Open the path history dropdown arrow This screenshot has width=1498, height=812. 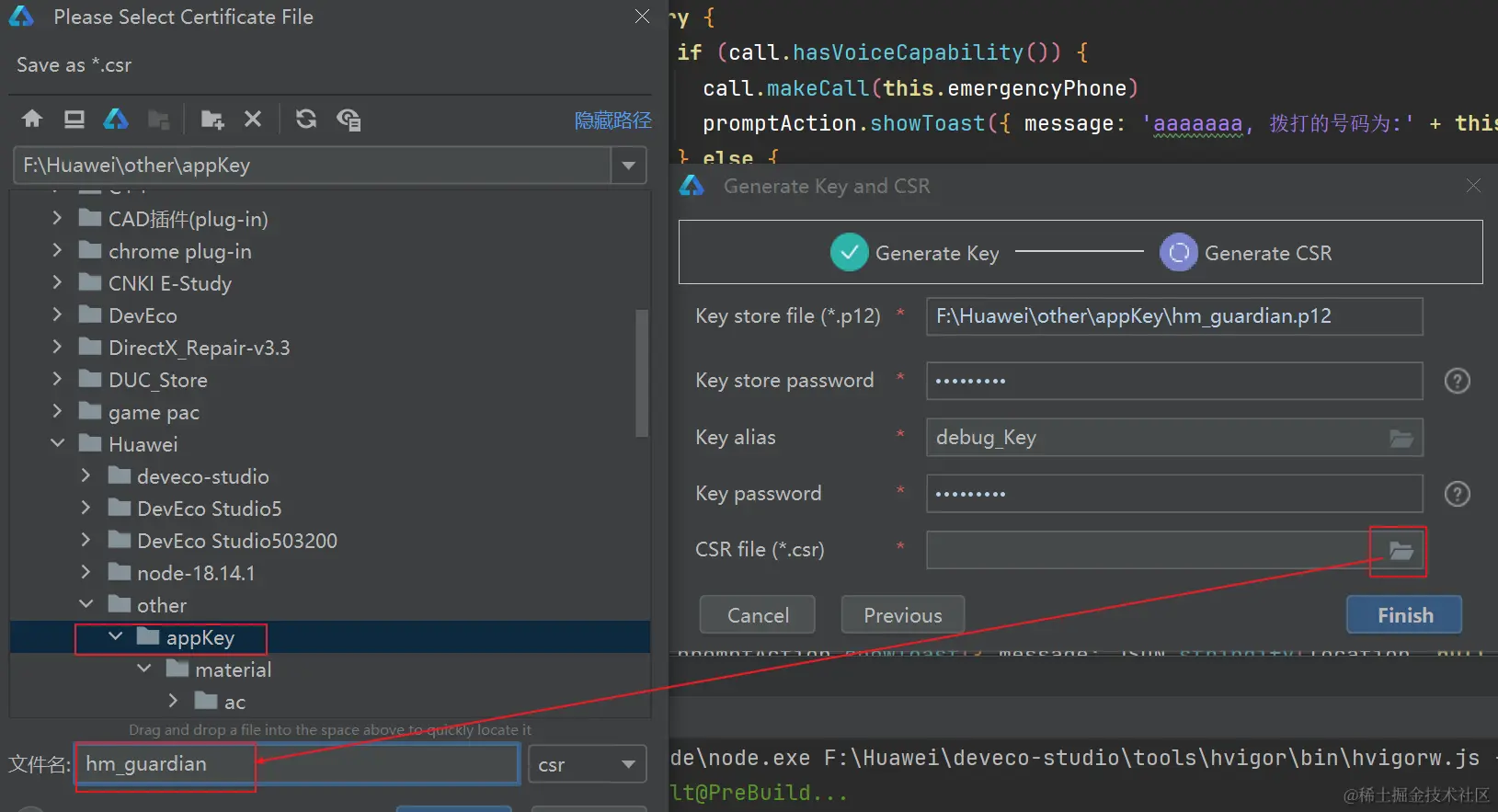[x=629, y=166]
